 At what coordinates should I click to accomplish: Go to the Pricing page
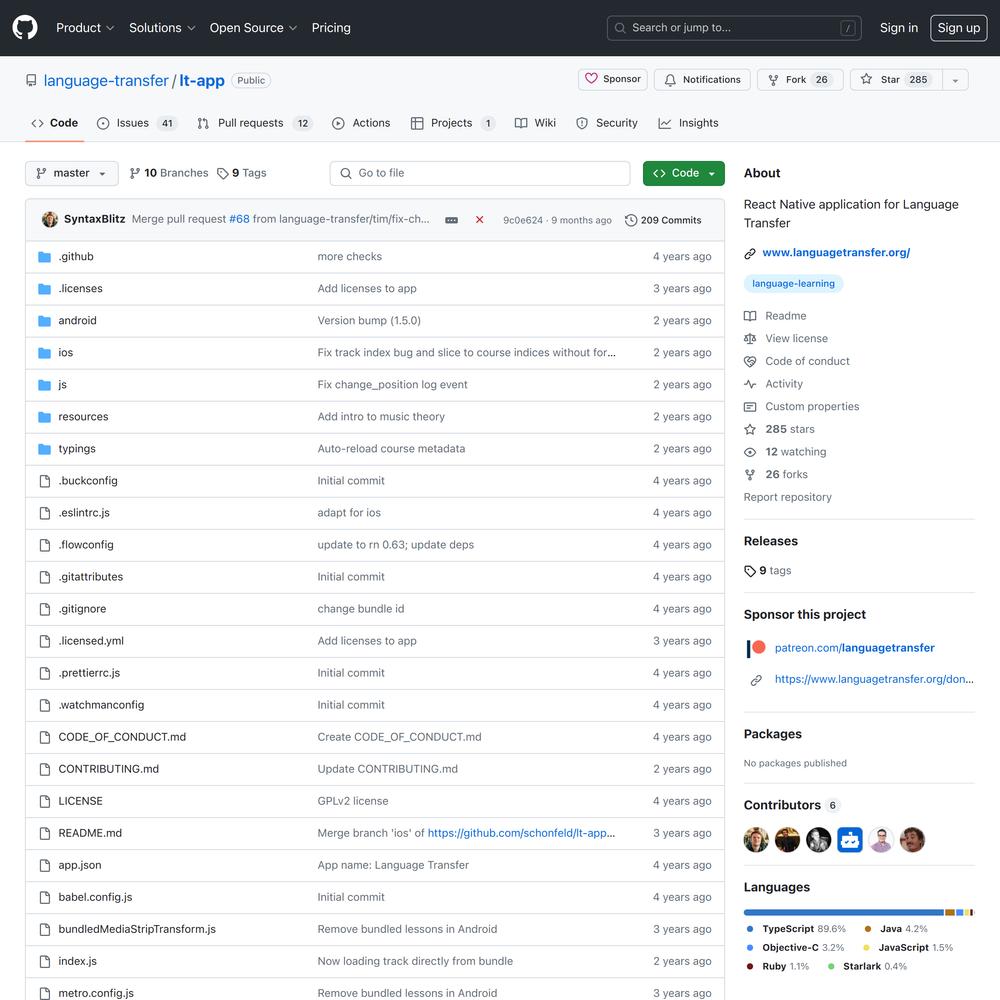tap(331, 27)
